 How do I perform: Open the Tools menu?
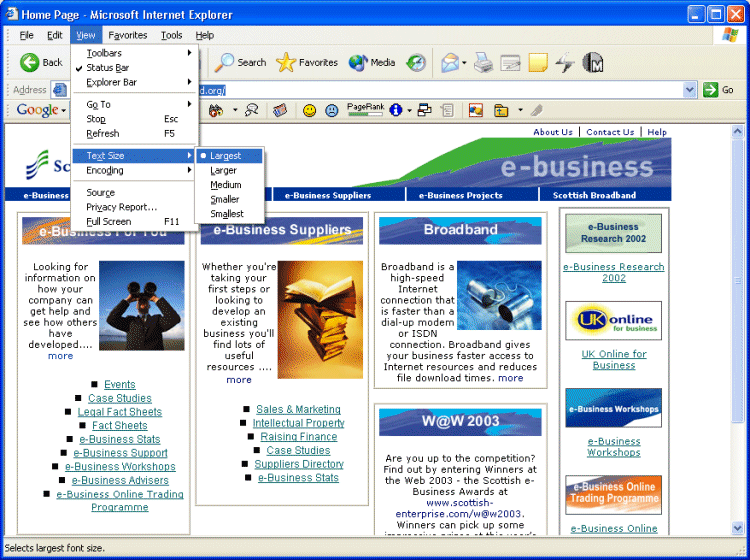click(171, 35)
